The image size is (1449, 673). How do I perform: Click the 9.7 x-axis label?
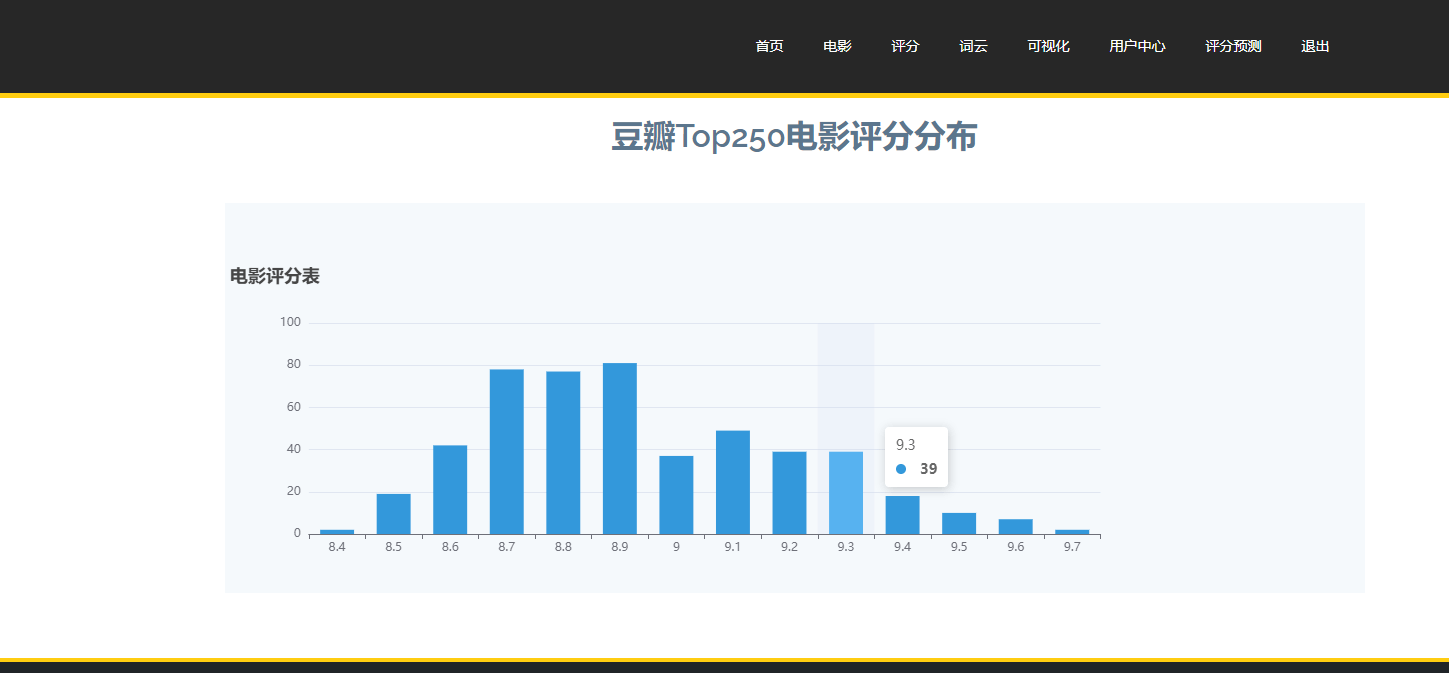click(1072, 547)
